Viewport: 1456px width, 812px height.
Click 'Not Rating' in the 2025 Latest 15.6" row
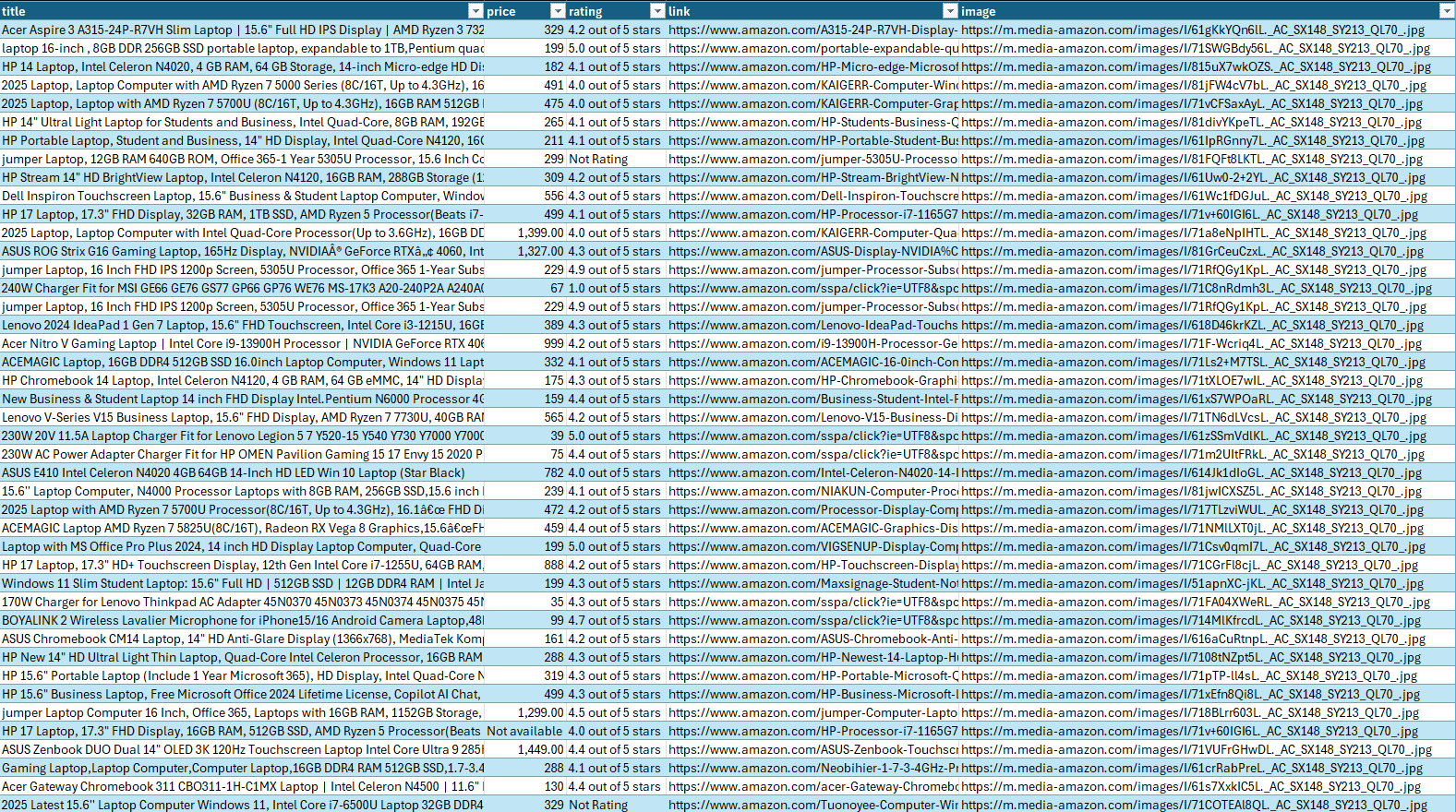click(616, 805)
